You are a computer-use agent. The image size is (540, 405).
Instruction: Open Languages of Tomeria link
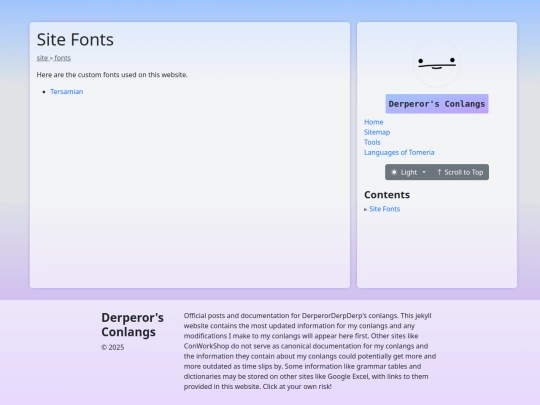pyautogui.click(x=399, y=152)
